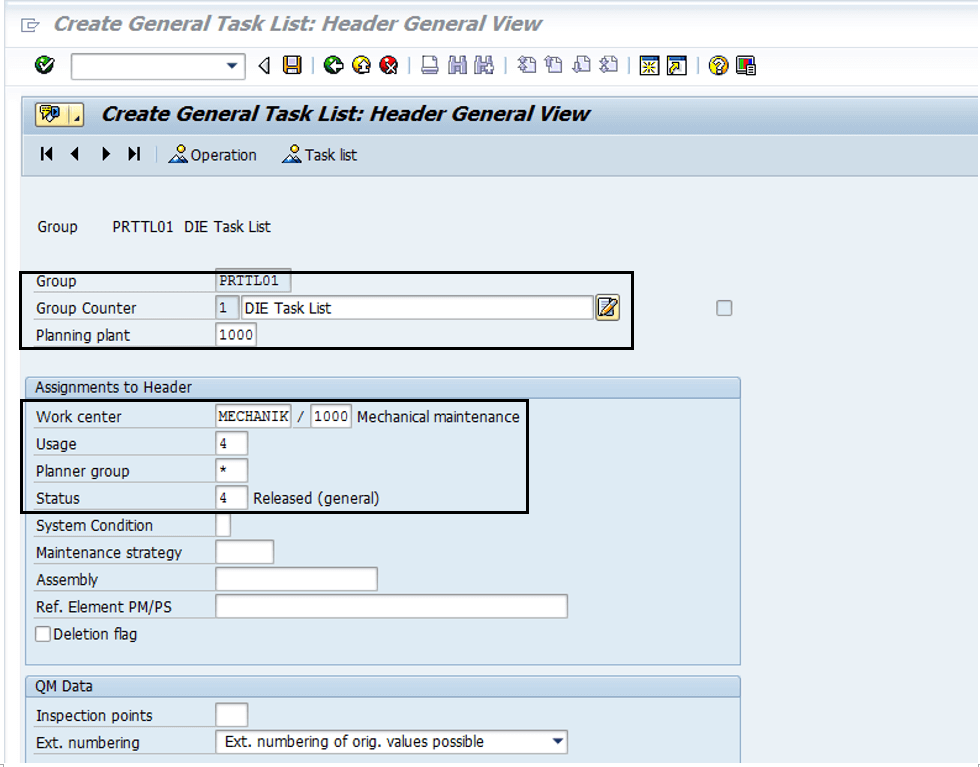Click the red Cancel icon

pyautogui.click(x=389, y=65)
